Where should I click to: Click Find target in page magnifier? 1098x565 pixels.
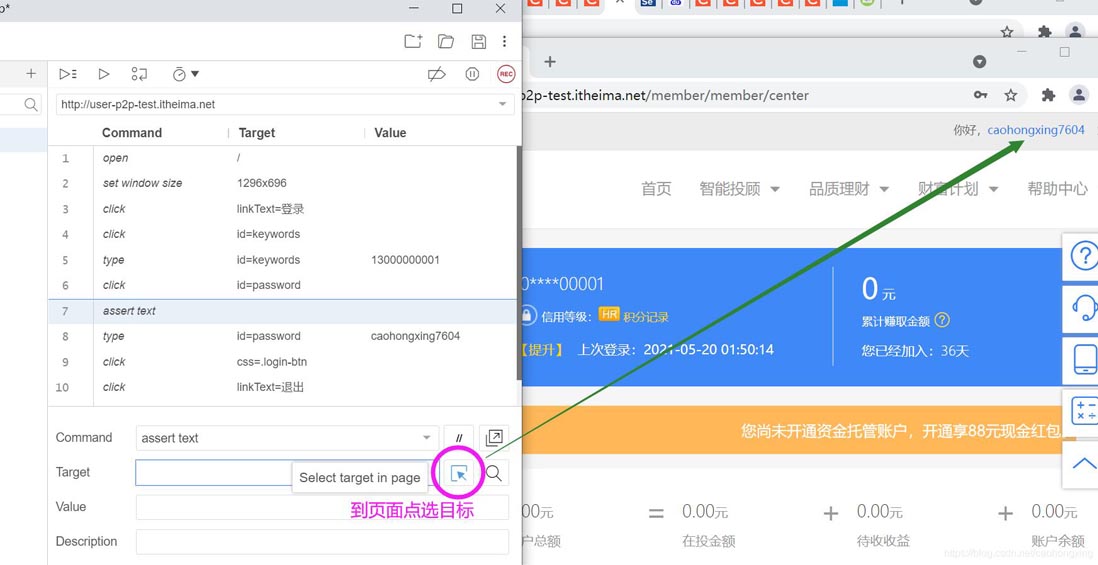pos(494,473)
